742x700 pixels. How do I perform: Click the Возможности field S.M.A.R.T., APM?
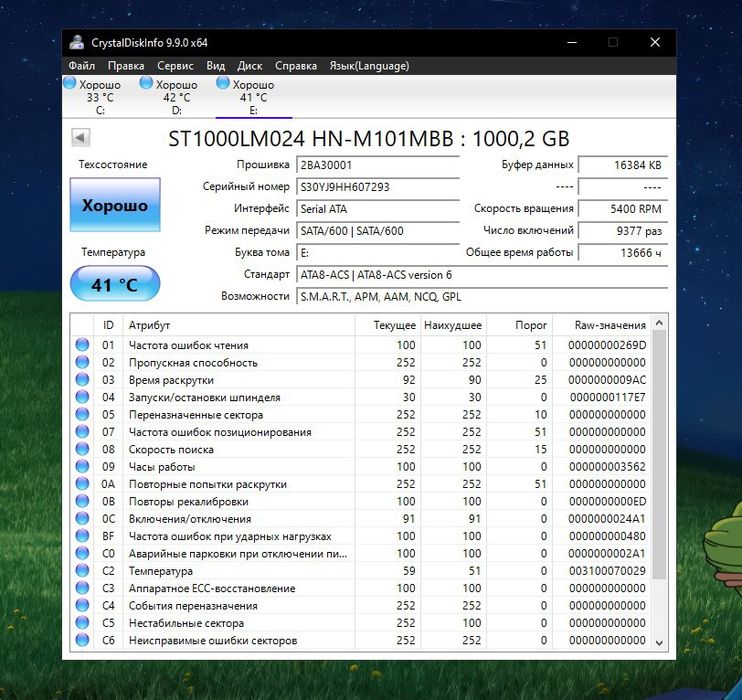click(482, 297)
